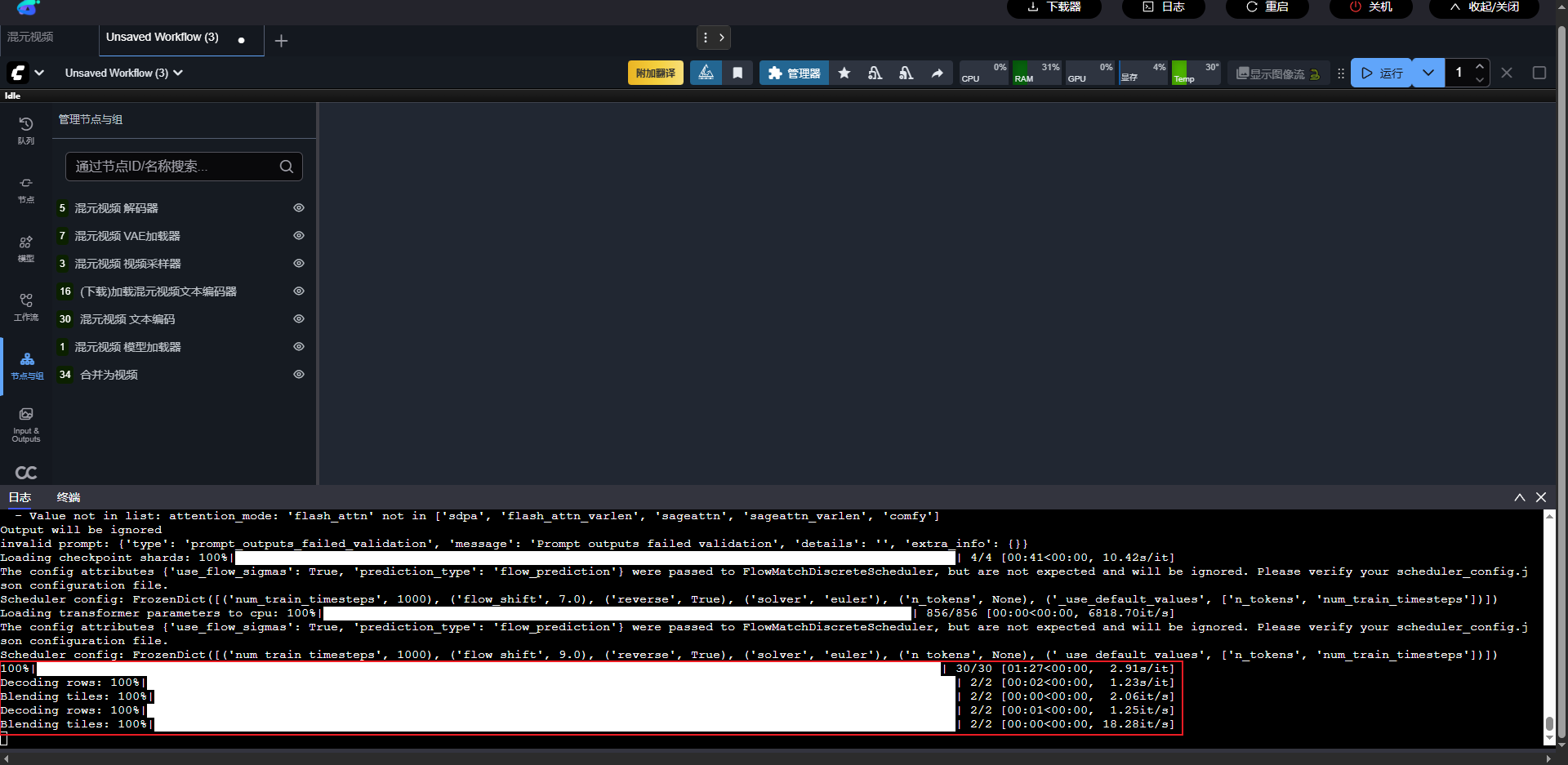Click the RAM usage meter
The width and height of the screenshot is (1568, 765).
pos(1037,73)
